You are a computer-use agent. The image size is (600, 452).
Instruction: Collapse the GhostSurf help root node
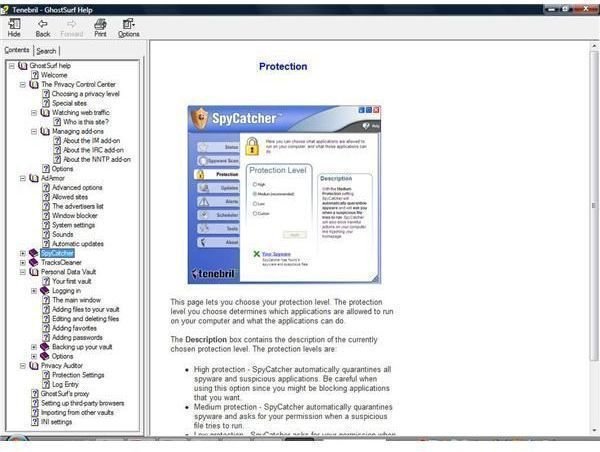12,66
